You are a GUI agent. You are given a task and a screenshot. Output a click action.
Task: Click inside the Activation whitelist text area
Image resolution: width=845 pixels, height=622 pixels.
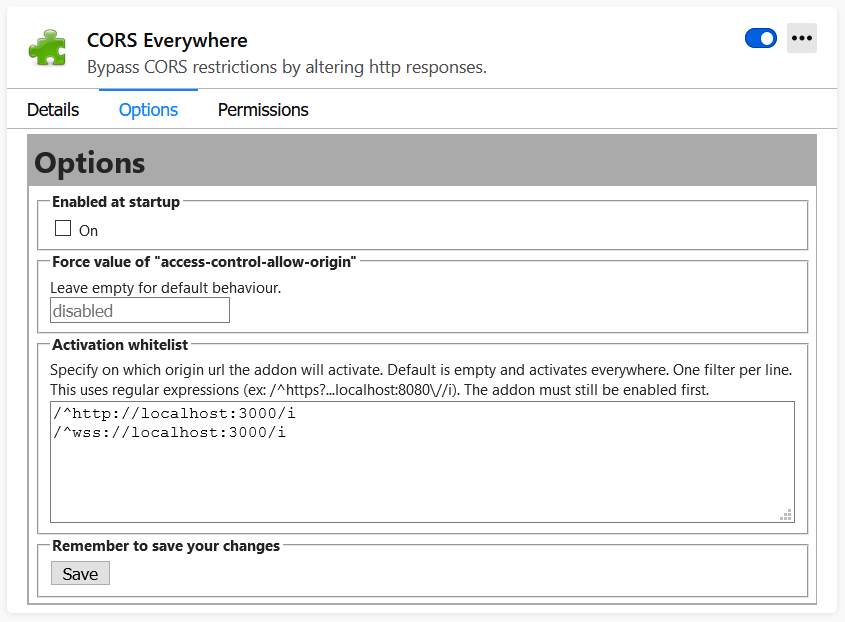point(422,462)
